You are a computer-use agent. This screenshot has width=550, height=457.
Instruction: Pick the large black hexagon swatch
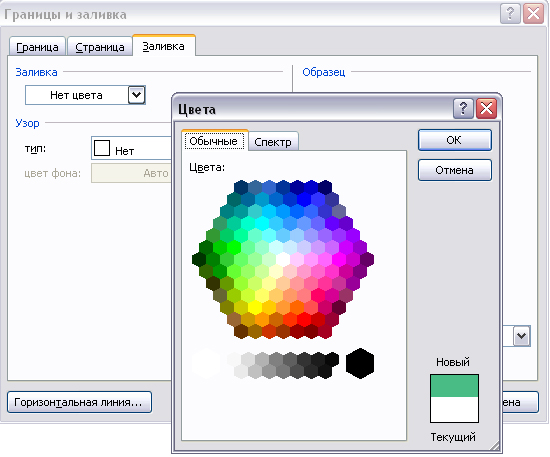(360, 363)
